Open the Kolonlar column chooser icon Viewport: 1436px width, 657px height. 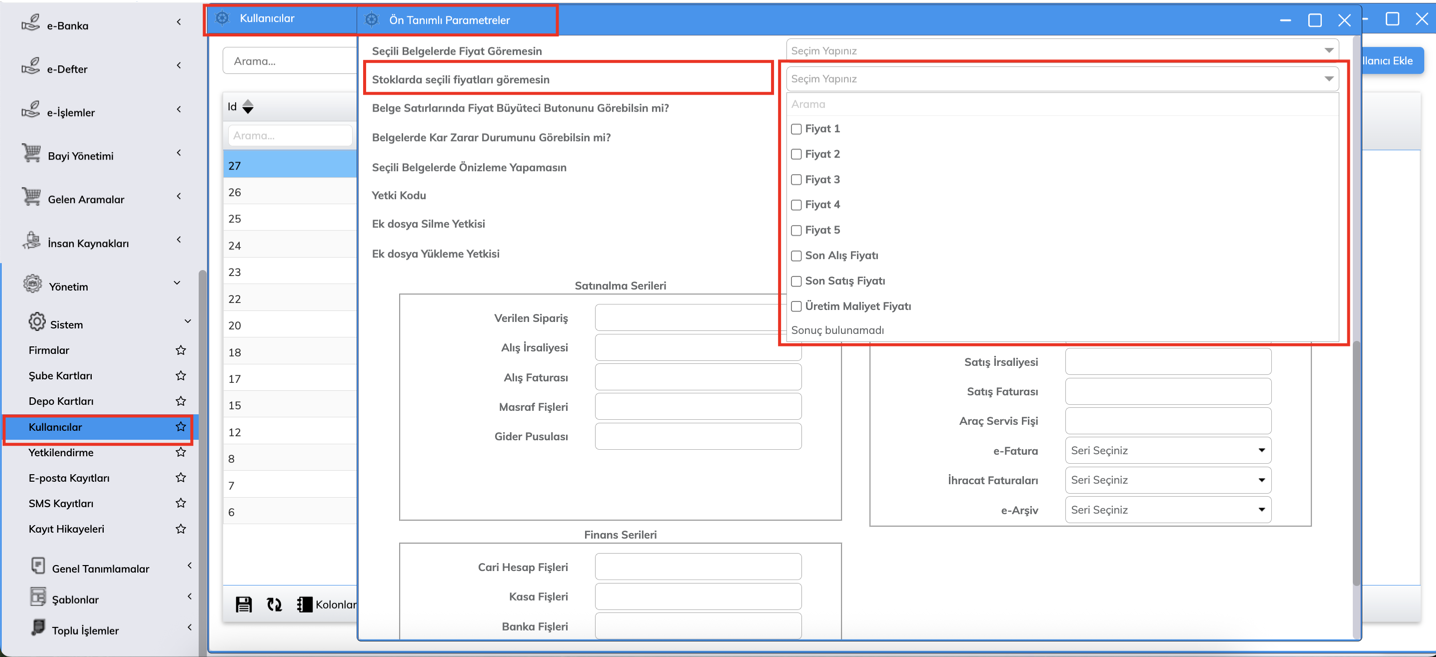point(305,604)
